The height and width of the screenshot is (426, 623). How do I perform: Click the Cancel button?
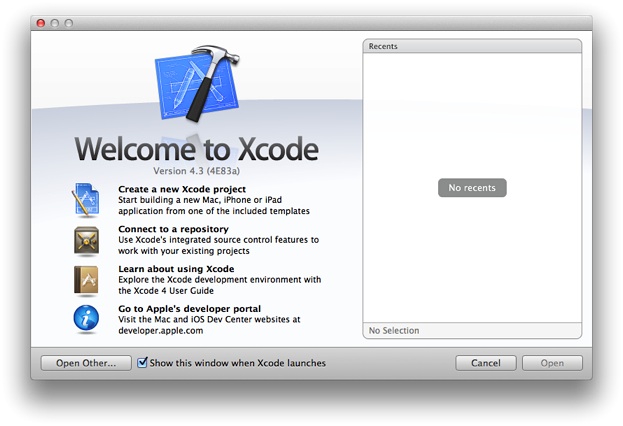pyautogui.click(x=485, y=363)
